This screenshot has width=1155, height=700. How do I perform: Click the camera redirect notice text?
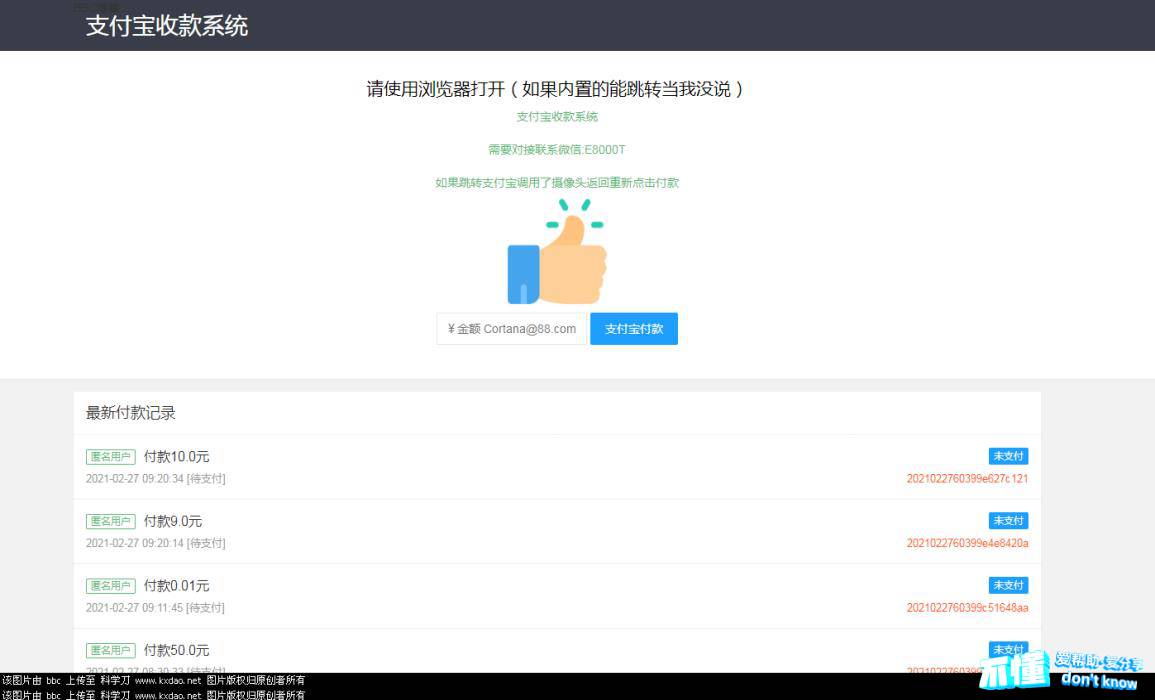point(557,183)
